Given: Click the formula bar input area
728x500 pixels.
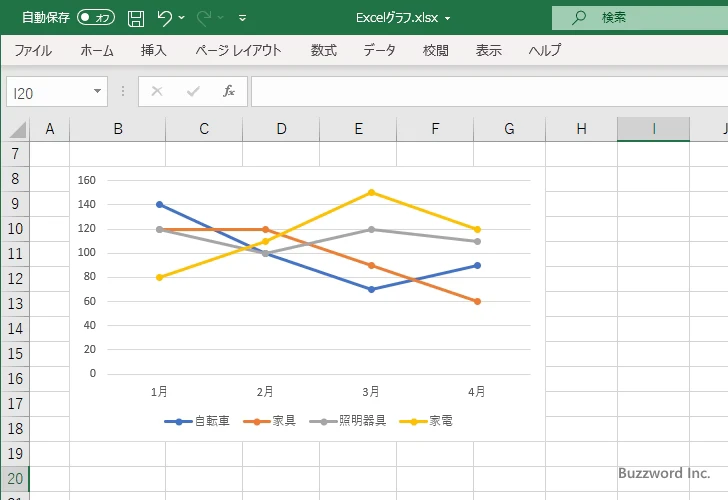Looking at the screenshot, I should pos(489,92).
